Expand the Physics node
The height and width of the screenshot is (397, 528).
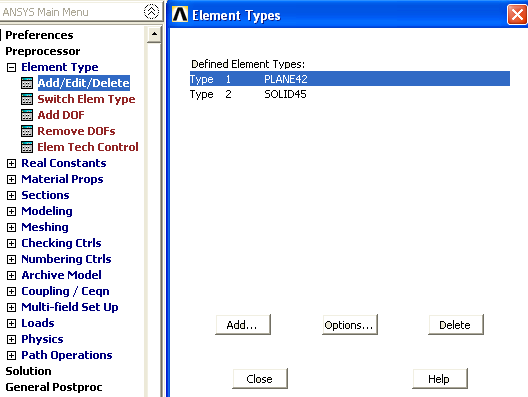[11, 339]
